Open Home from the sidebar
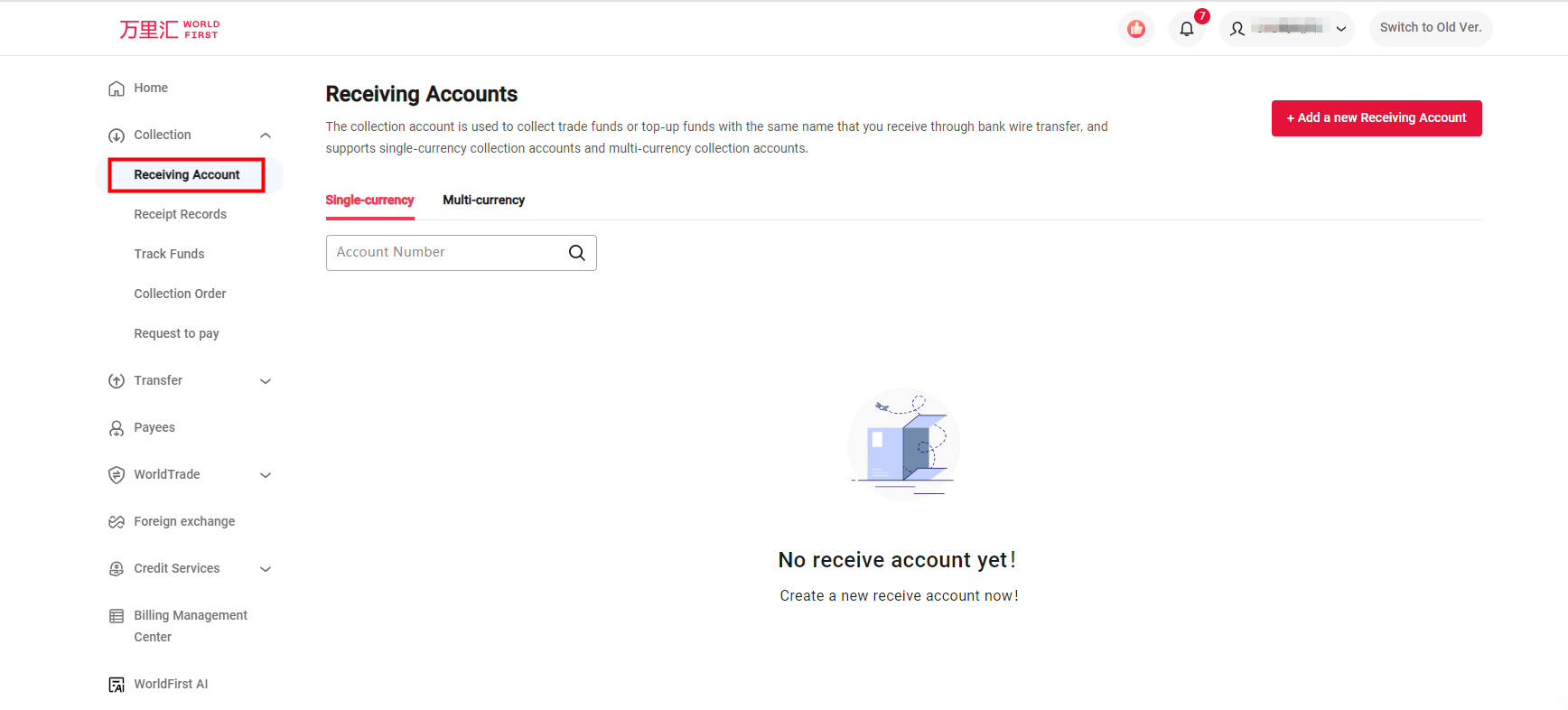The height and width of the screenshot is (710, 1568). point(150,88)
